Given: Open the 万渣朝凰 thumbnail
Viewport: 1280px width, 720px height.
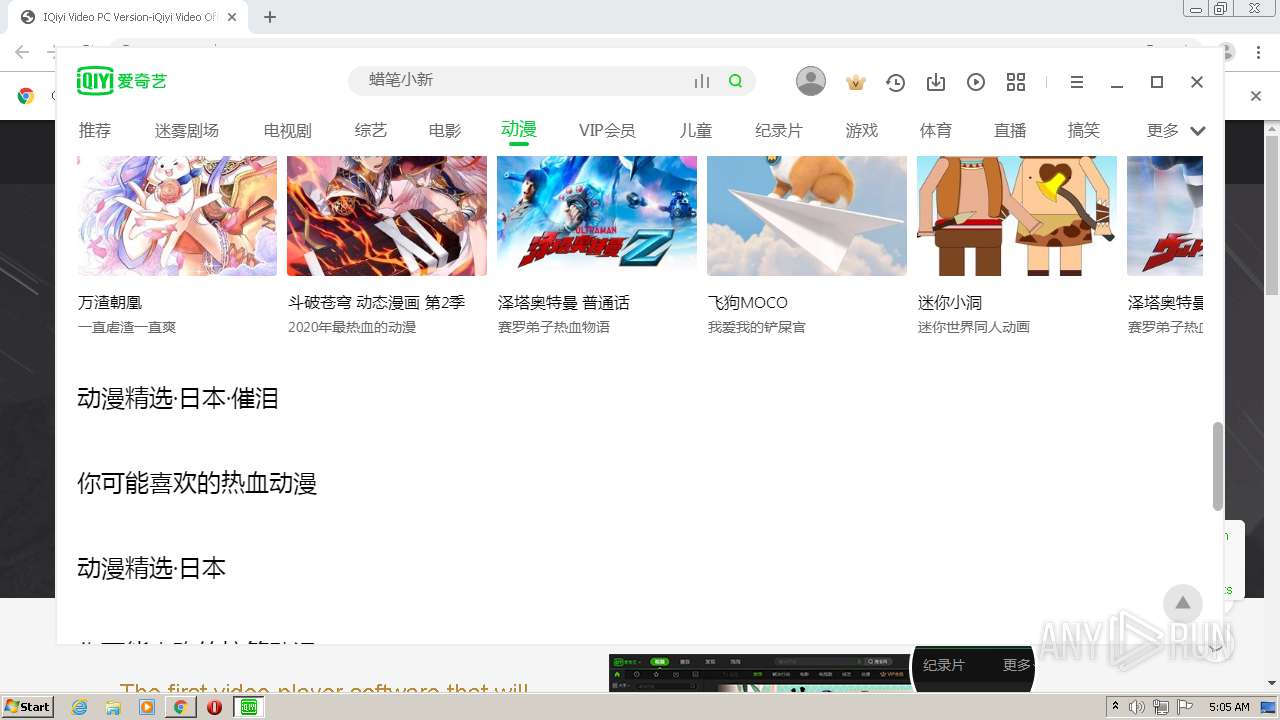Looking at the screenshot, I should 177,216.
